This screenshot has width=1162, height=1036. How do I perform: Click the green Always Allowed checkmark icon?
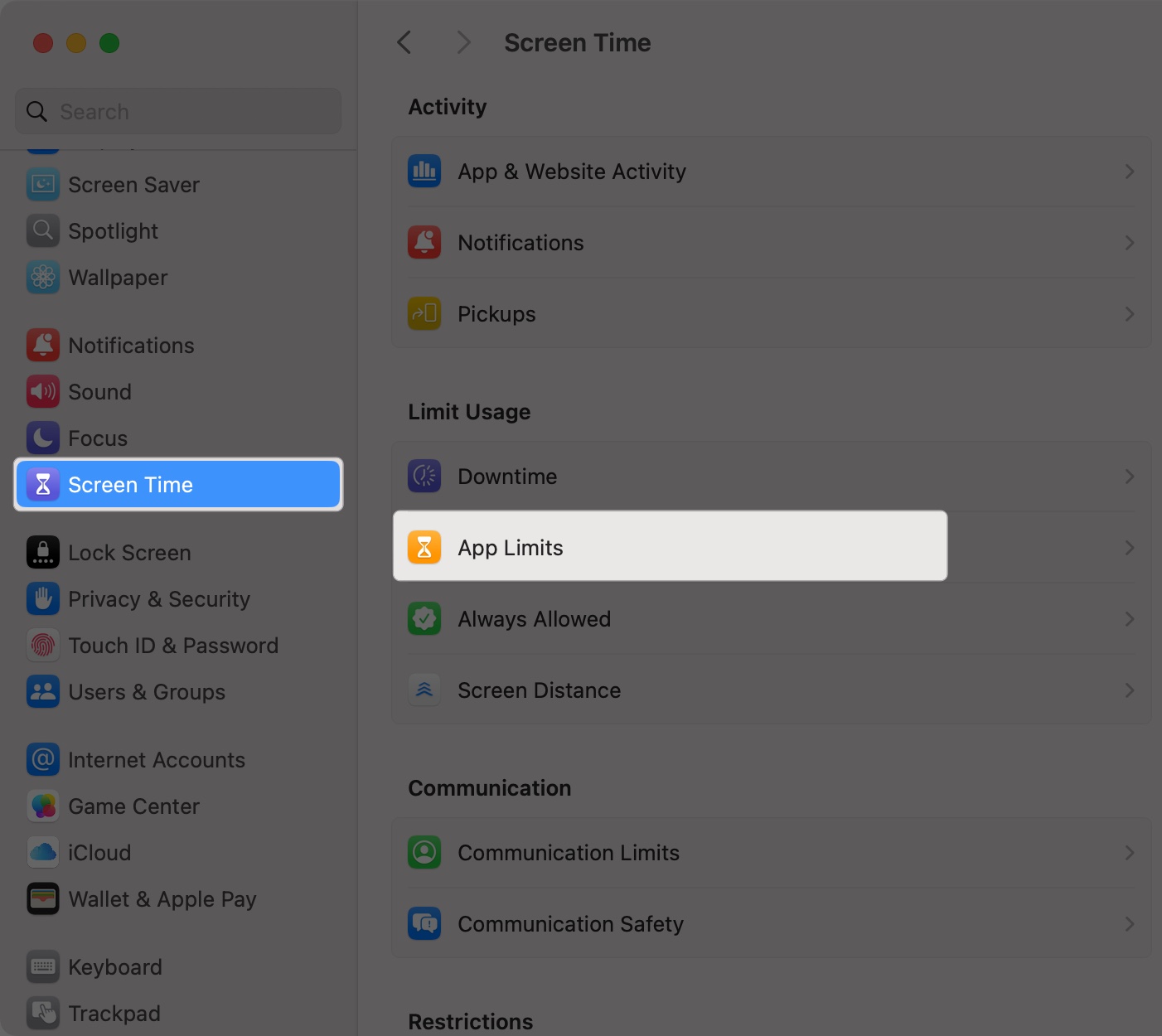click(x=424, y=618)
